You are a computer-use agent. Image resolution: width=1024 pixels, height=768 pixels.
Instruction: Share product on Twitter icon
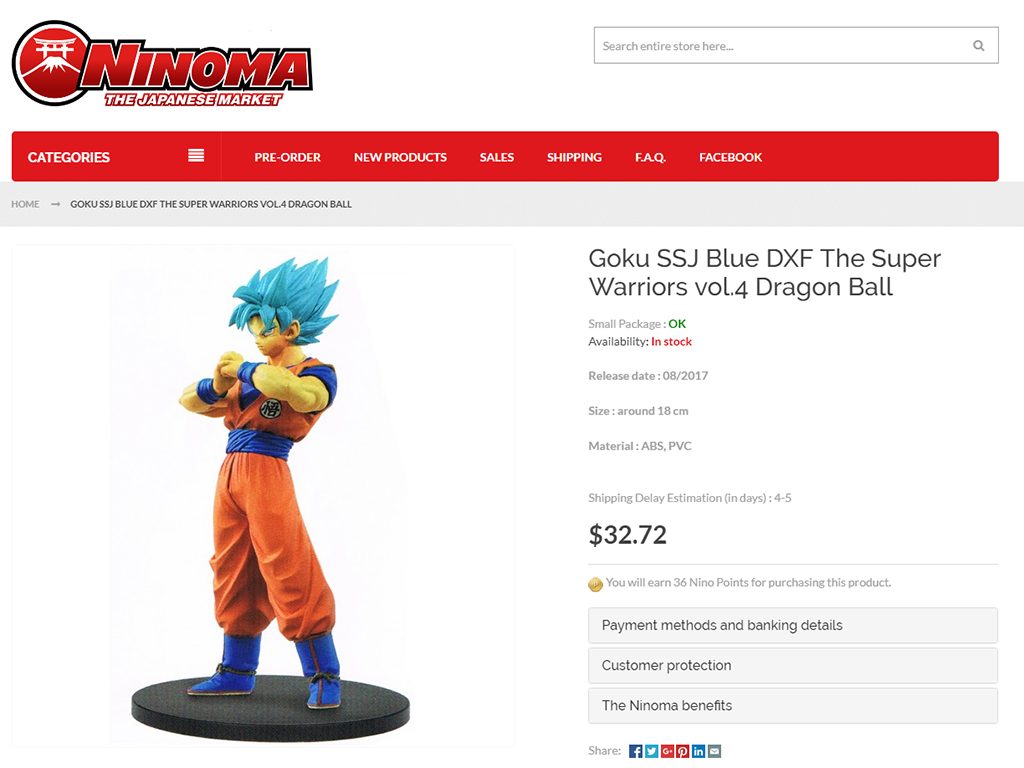(x=651, y=751)
